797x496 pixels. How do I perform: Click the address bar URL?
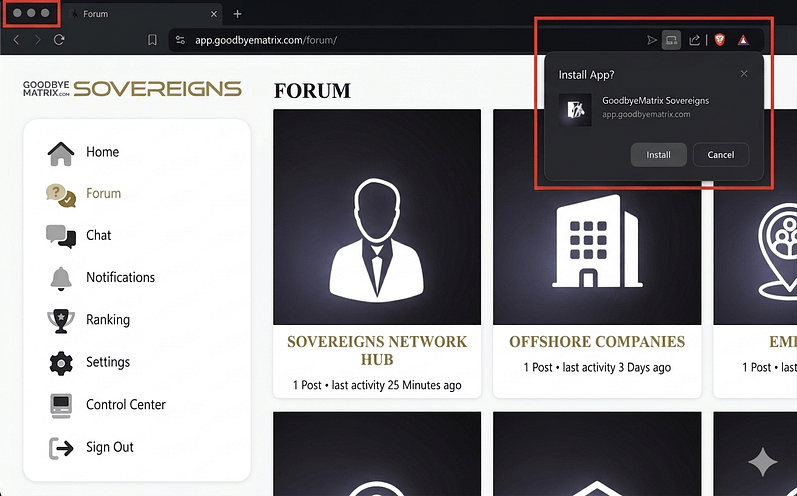click(266, 40)
